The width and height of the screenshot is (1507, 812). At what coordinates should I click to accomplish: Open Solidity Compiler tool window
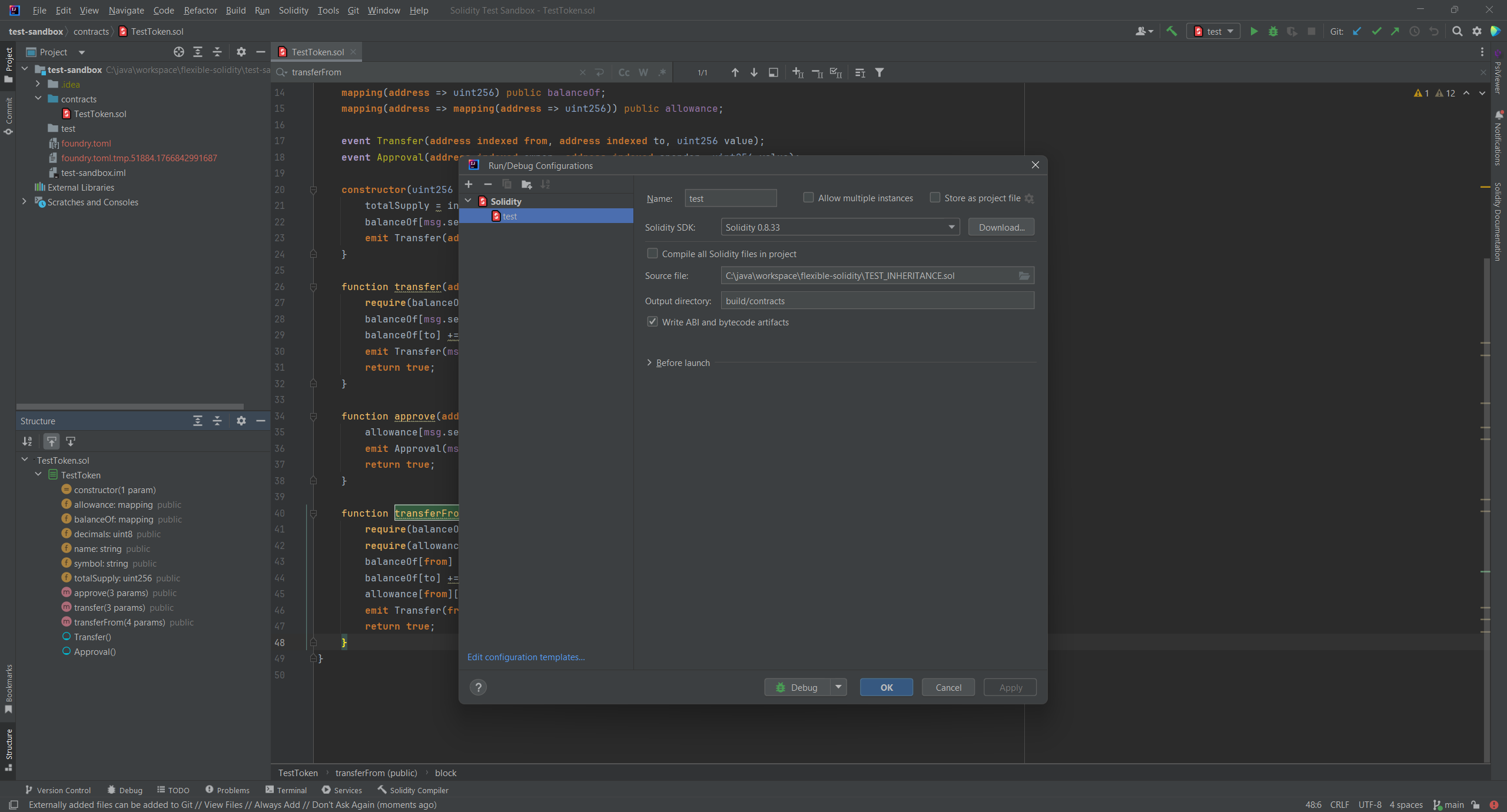(413, 790)
